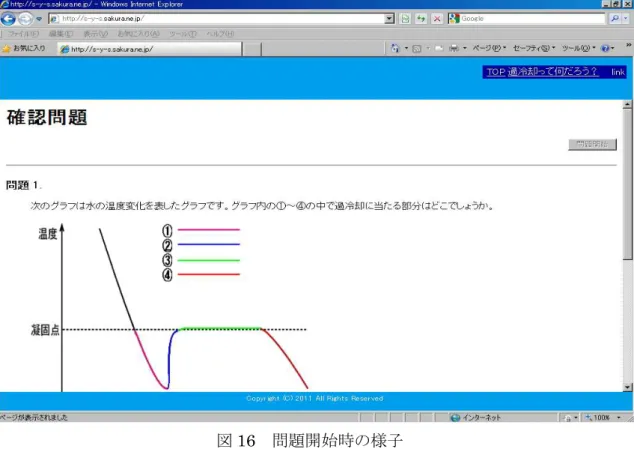Click the Read Mail envelope icon
This screenshot has height=452, width=634.
[439, 49]
